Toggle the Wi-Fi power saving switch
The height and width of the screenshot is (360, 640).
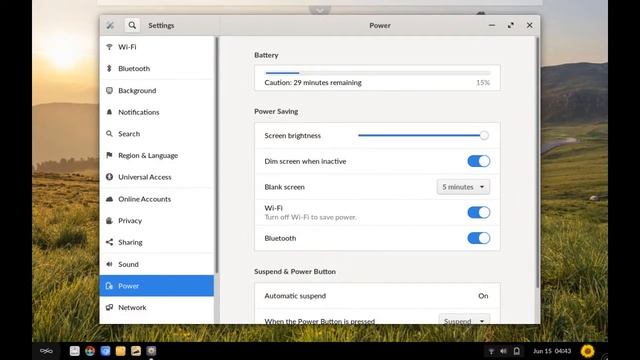tap(478, 212)
